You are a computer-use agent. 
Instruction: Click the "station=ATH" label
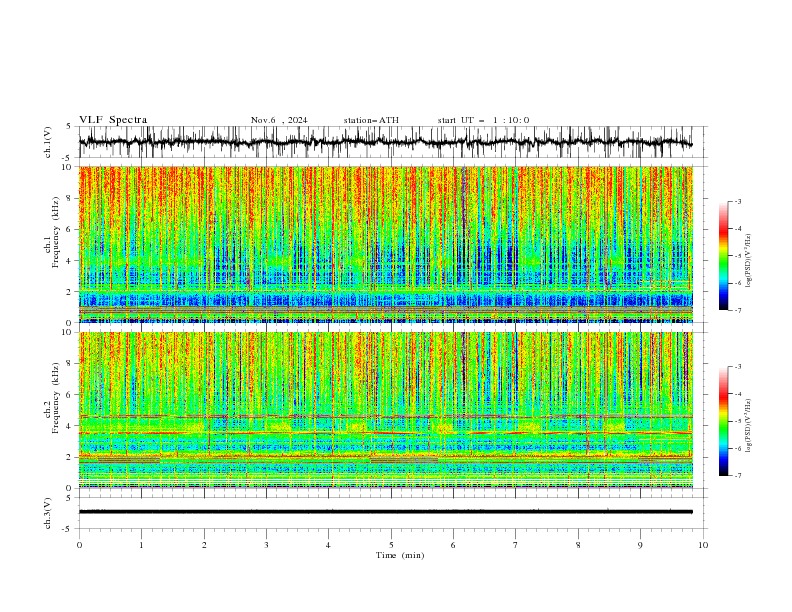[371, 120]
